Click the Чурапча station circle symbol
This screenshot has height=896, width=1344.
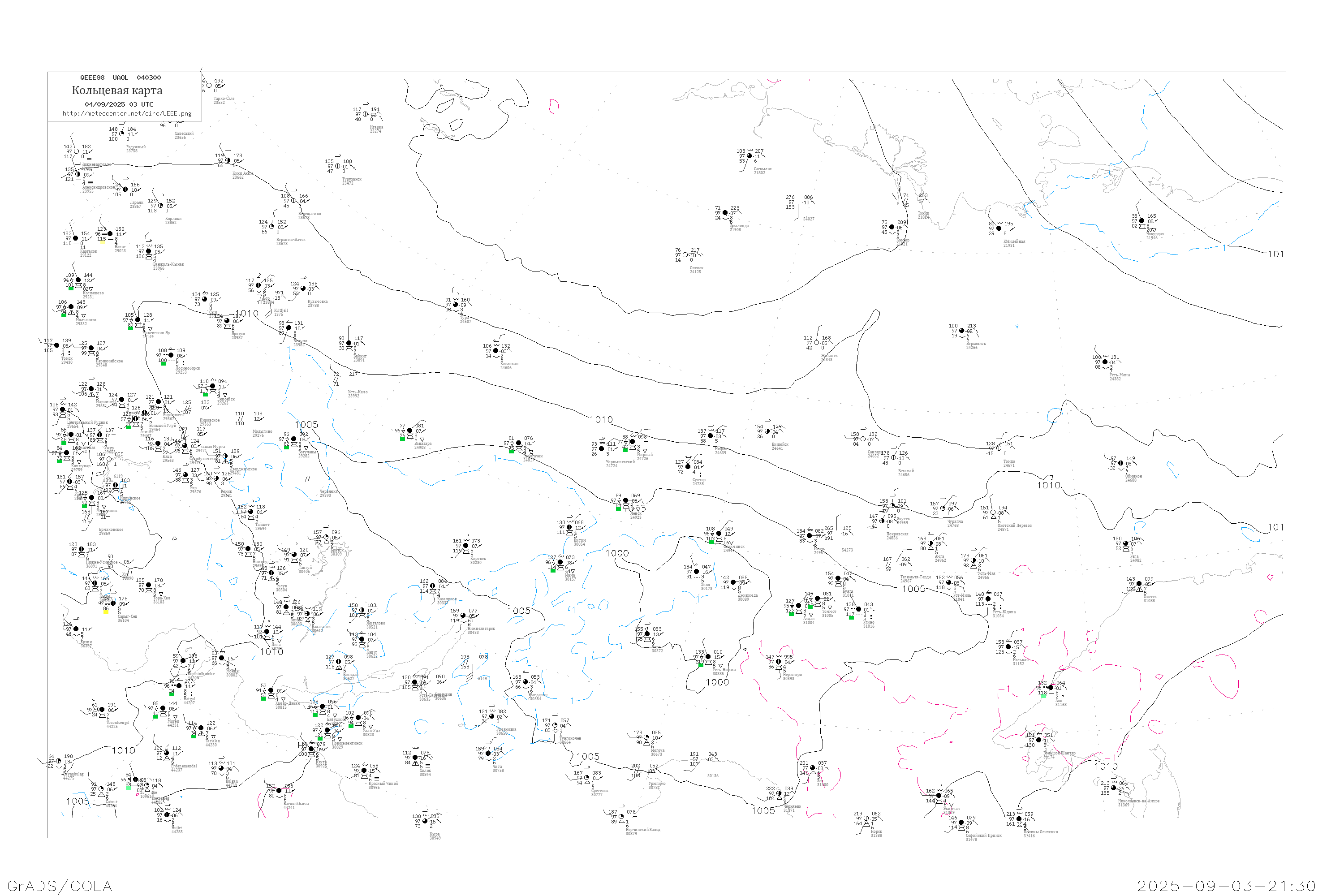943,508
